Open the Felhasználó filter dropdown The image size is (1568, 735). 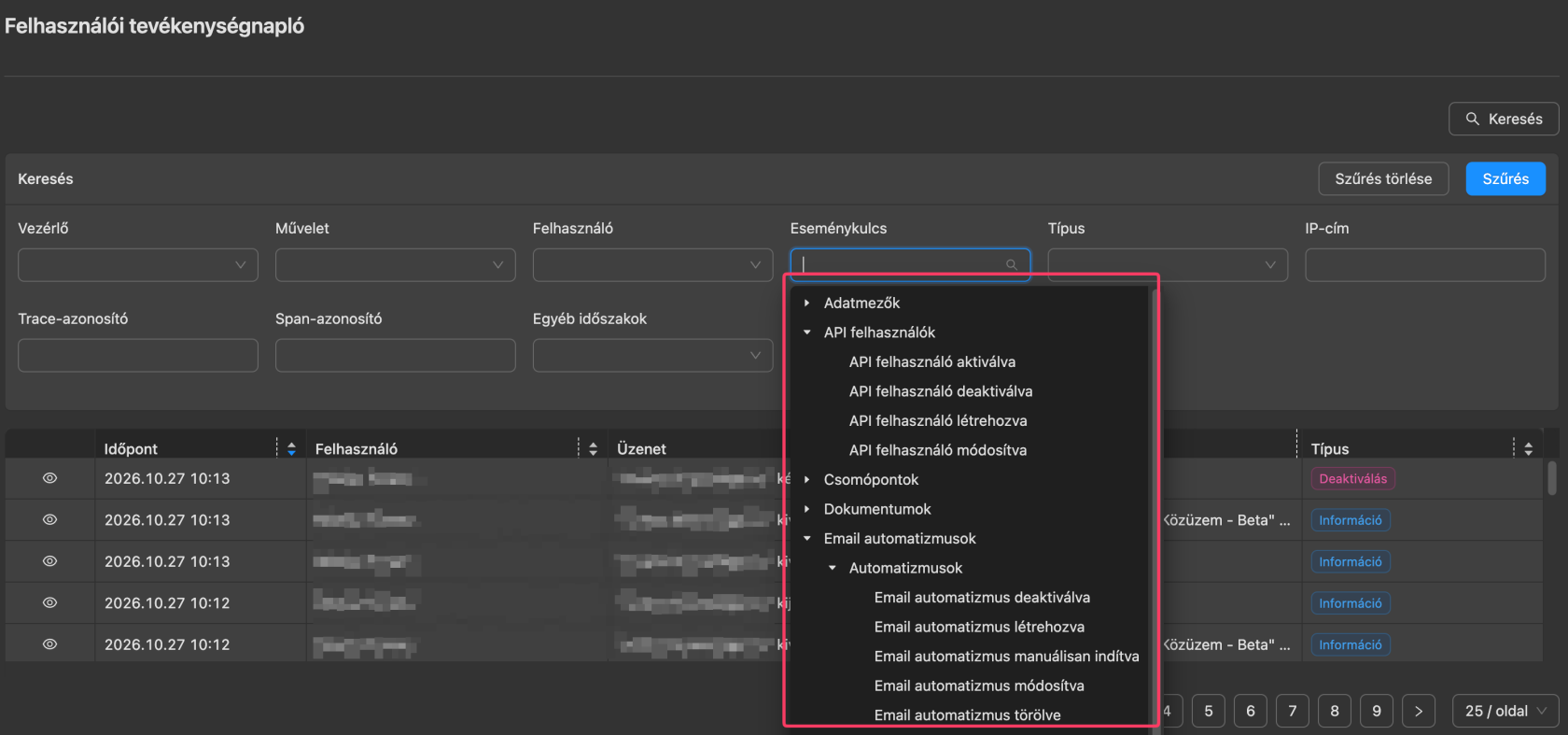[653, 265]
